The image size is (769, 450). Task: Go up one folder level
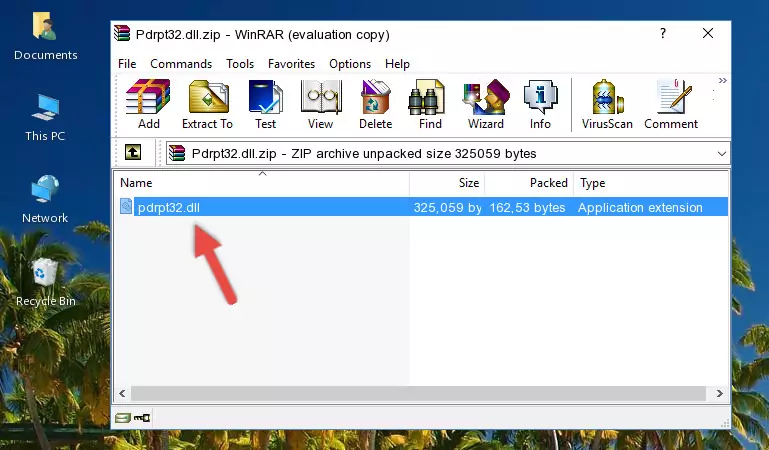point(133,152)
